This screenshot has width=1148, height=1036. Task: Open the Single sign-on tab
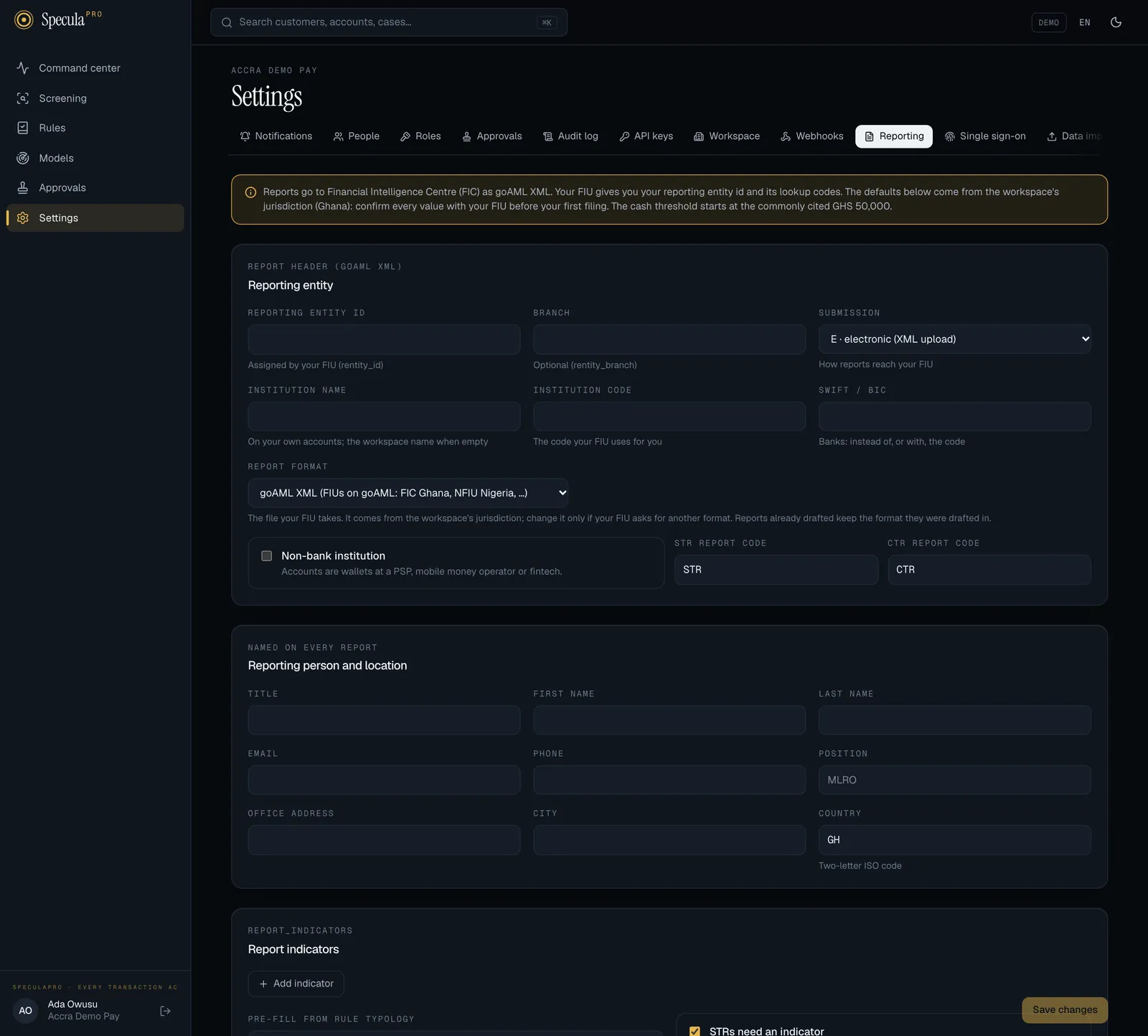pyautogui.click(x=985, y=136)
